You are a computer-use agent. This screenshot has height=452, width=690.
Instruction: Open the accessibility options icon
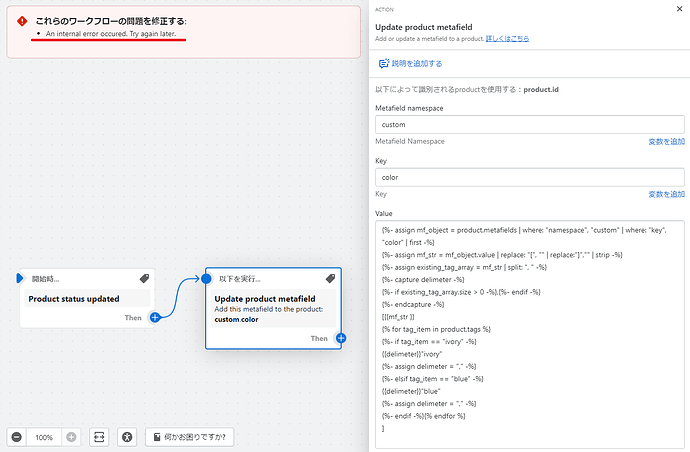click(127, 437)
